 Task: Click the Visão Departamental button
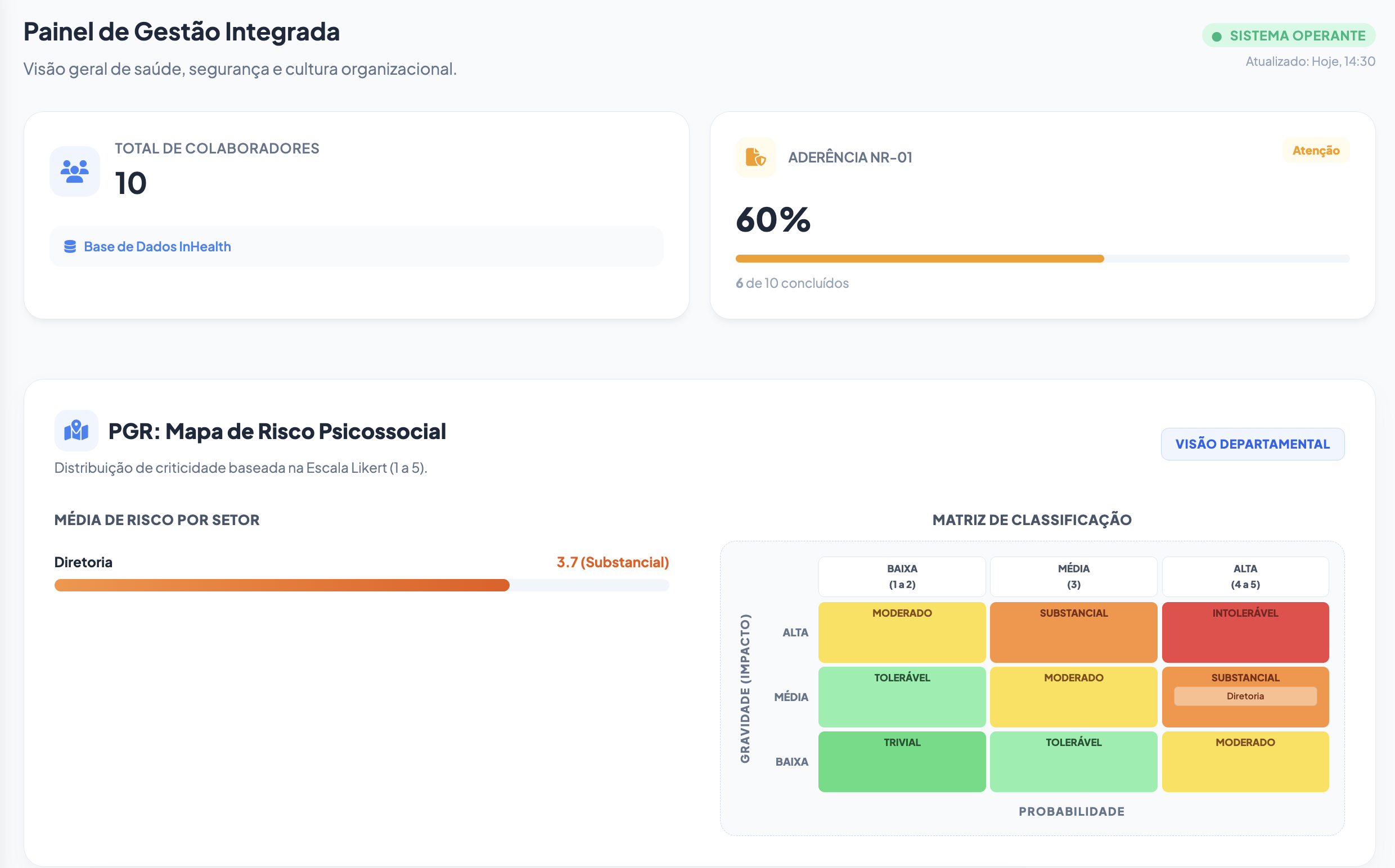[x=1252, y=444]
